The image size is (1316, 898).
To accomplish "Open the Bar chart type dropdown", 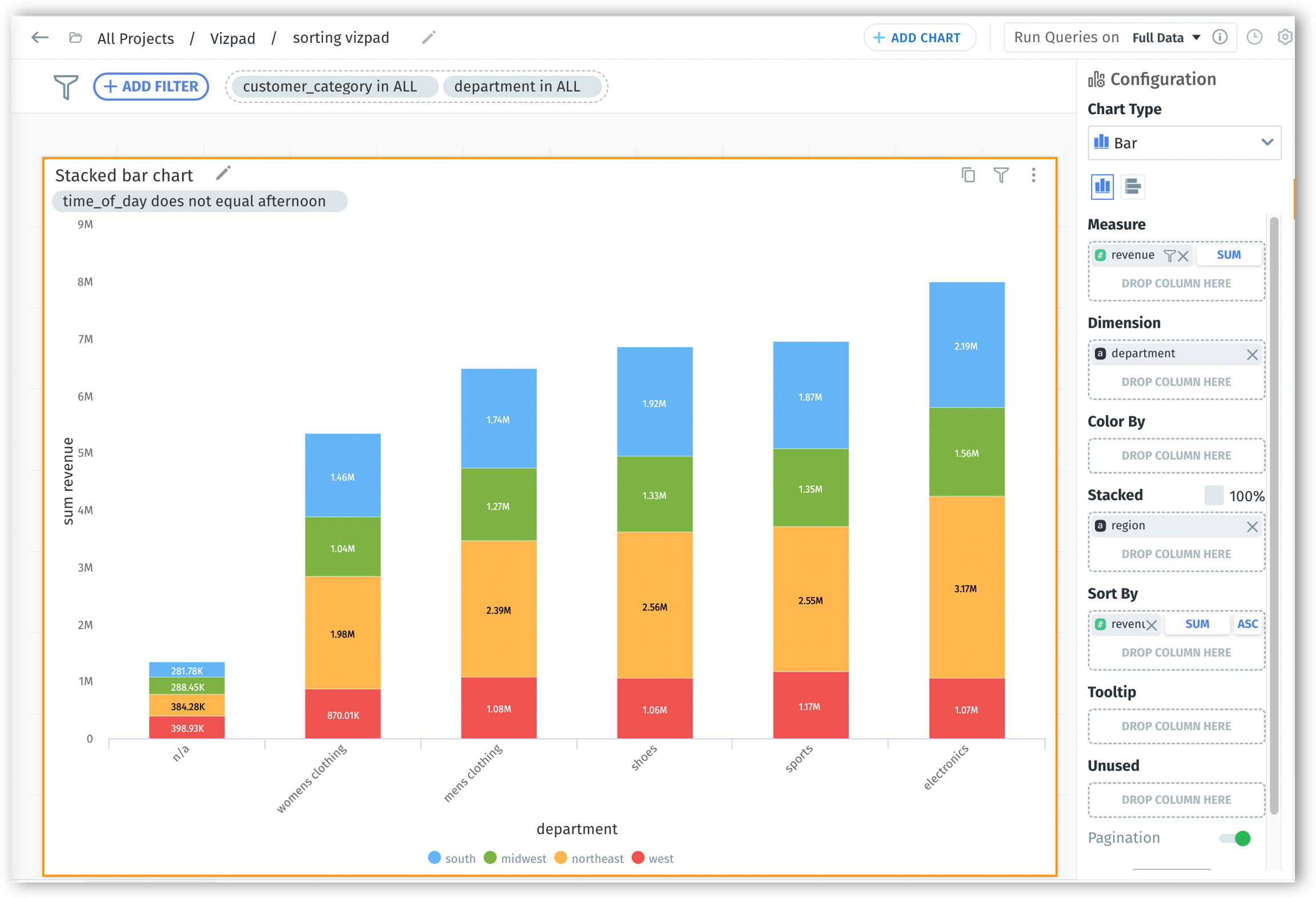I will pos(1184,143).
